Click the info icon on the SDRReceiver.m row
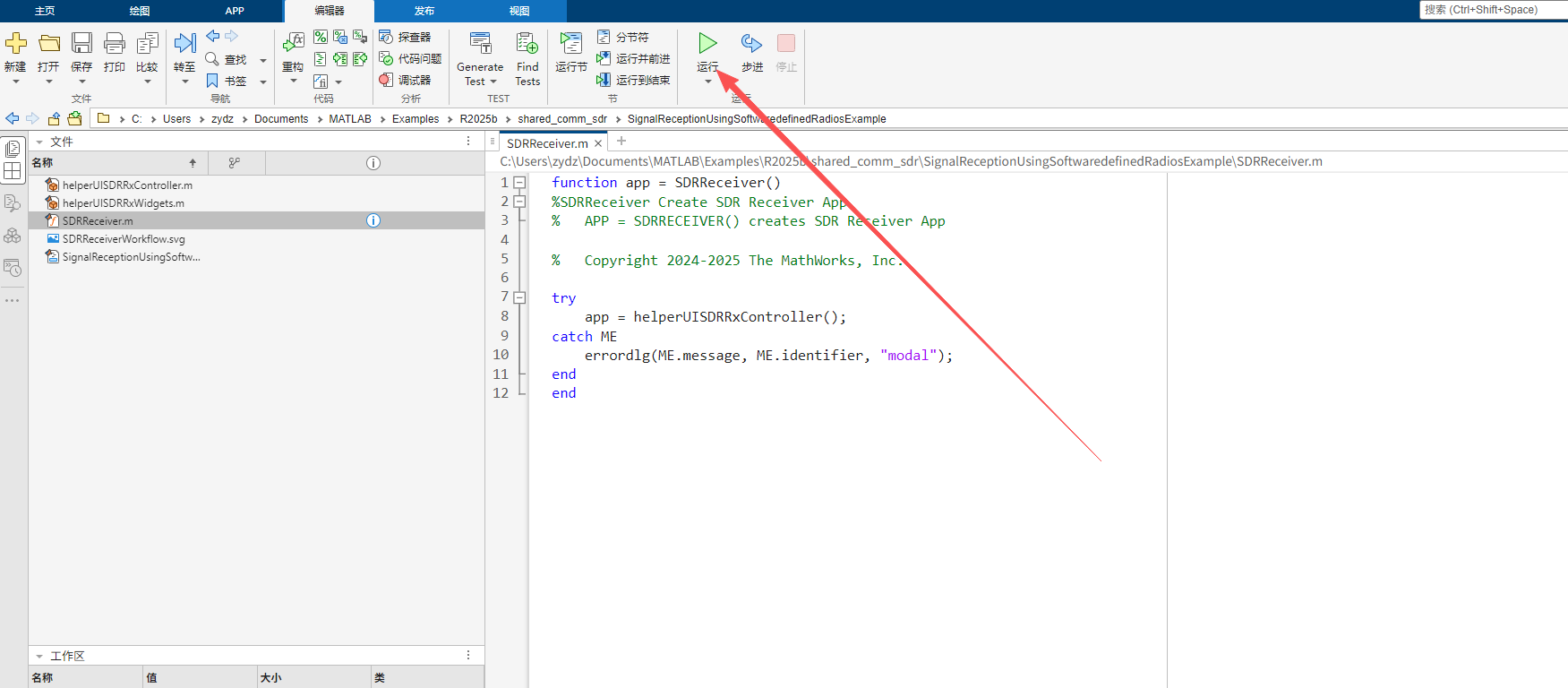 (373, 220)
